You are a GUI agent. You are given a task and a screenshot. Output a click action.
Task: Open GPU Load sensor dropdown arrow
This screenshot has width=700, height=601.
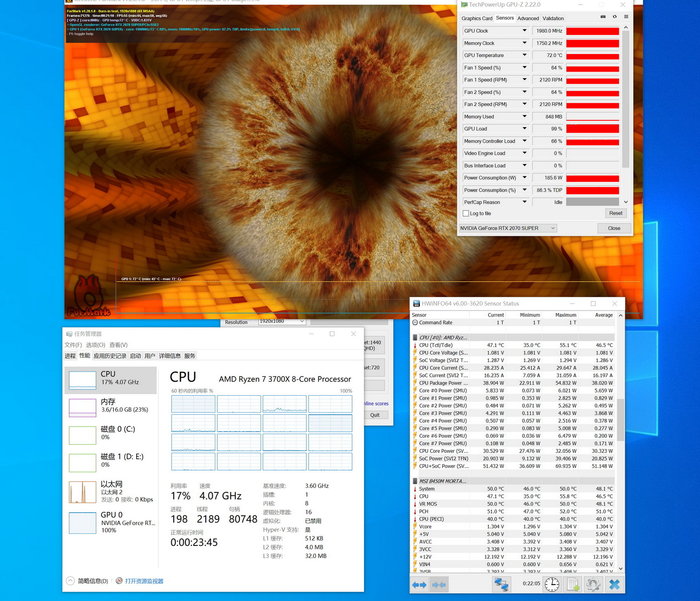pos(525,129)
